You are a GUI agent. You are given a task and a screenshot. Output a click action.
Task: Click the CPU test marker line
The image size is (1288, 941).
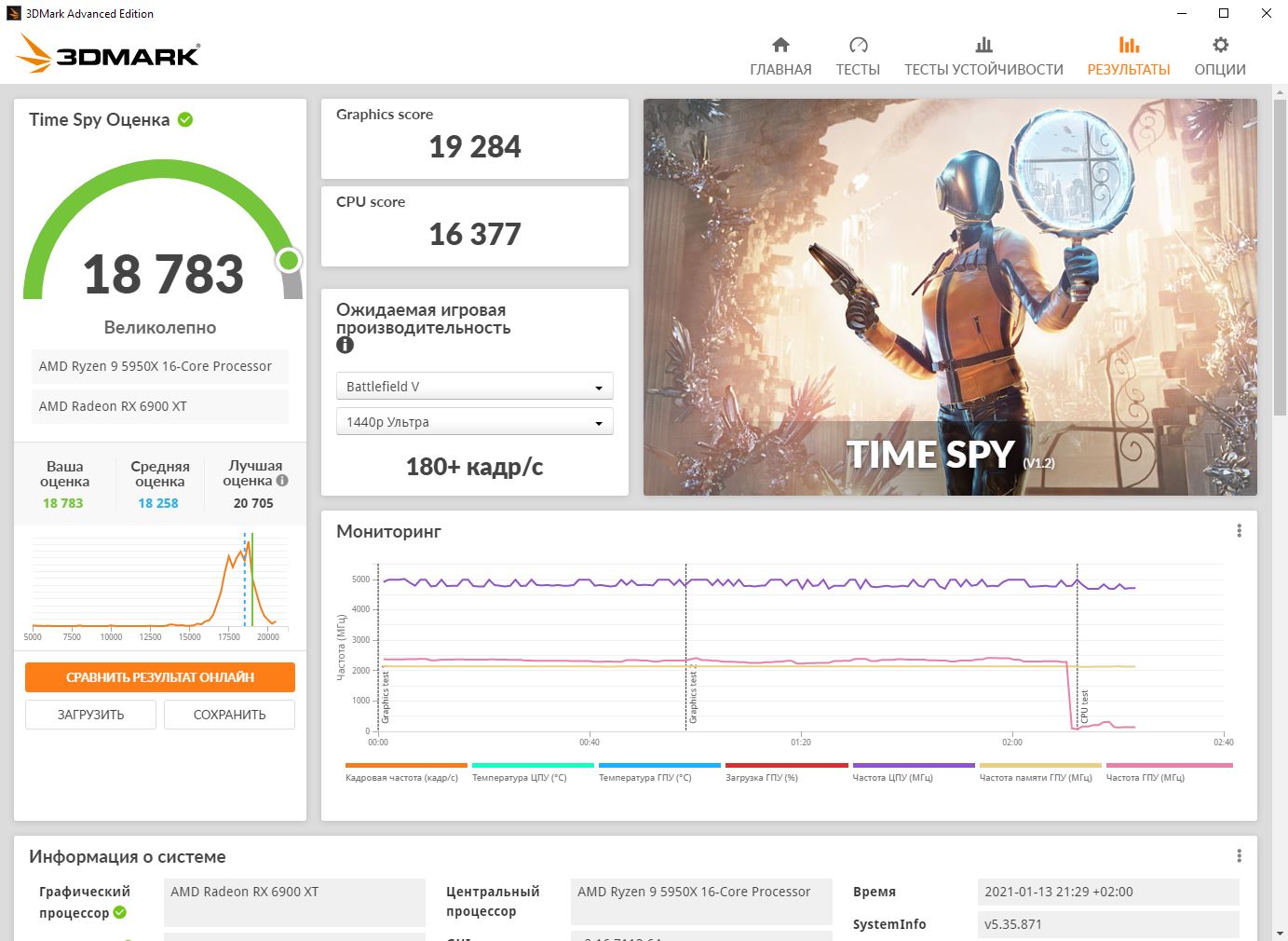point(1078,647)
